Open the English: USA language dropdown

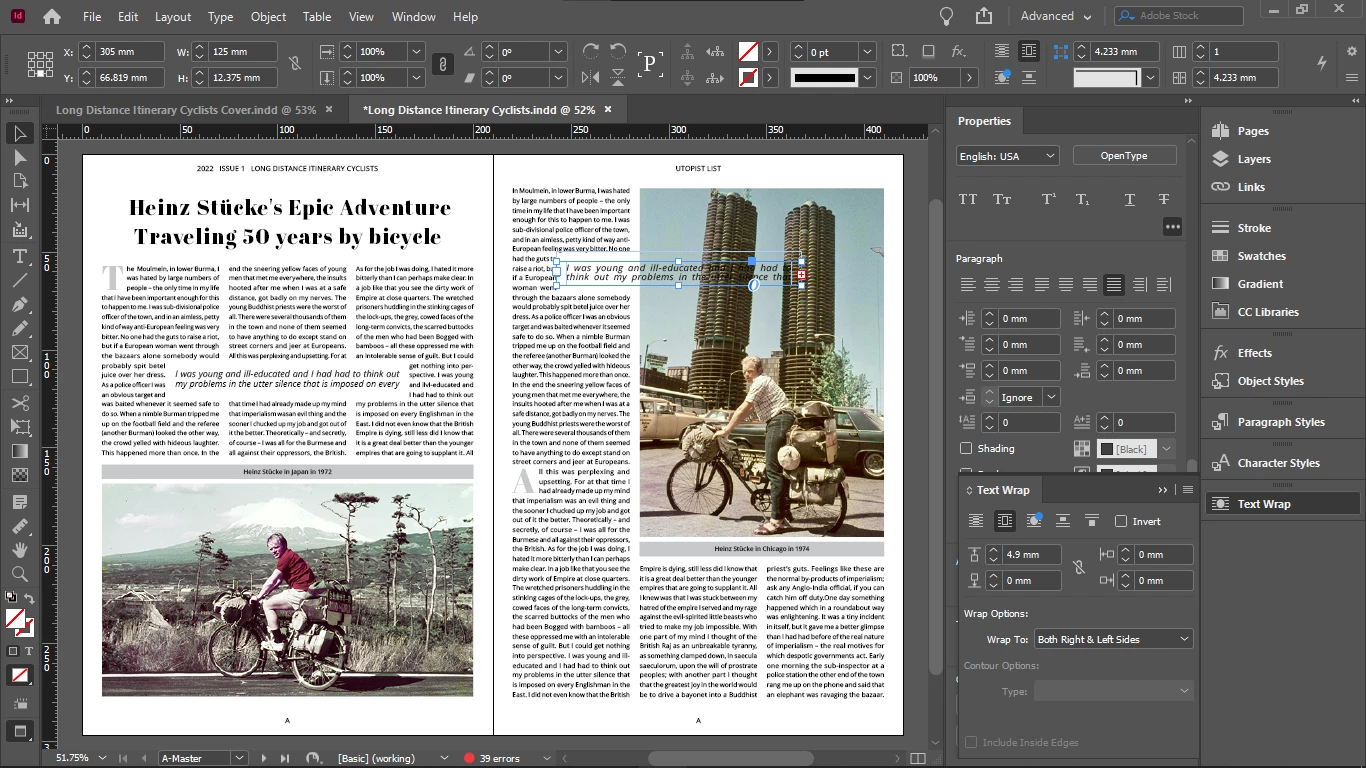[x=1007, y=156]
